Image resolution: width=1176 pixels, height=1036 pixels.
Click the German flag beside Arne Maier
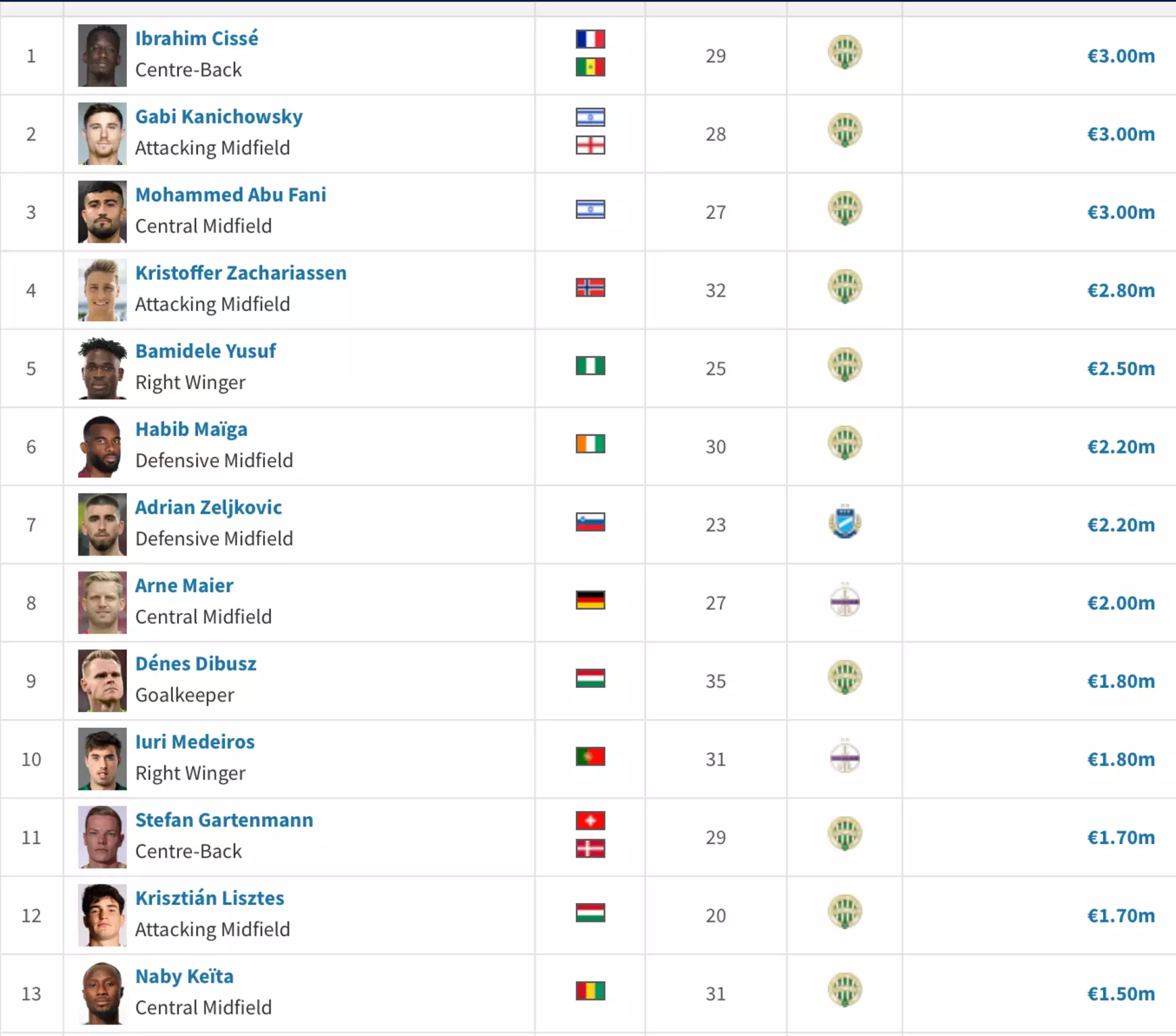click(590, 601)
